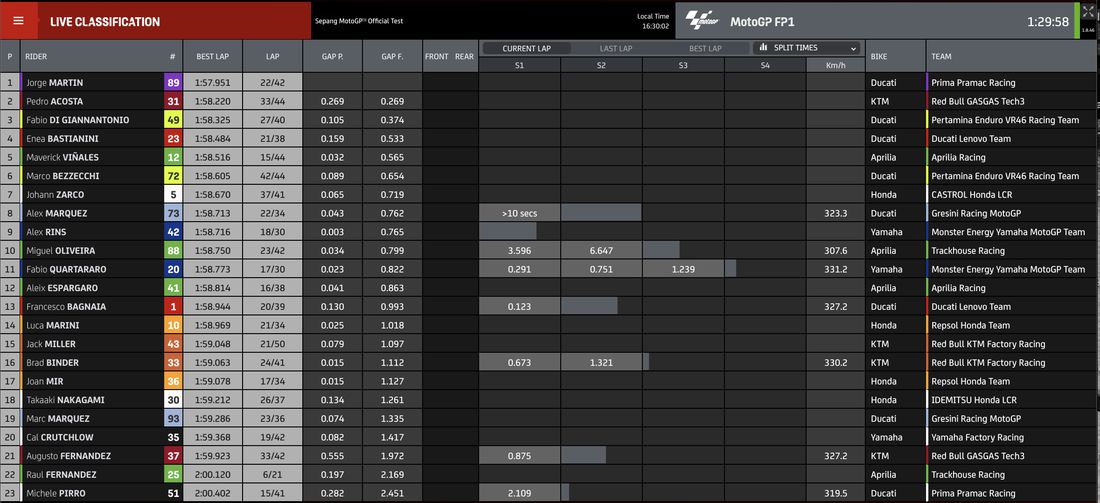
Task: Click Alex Rins' number 42 badge
Action: [173, 232]
